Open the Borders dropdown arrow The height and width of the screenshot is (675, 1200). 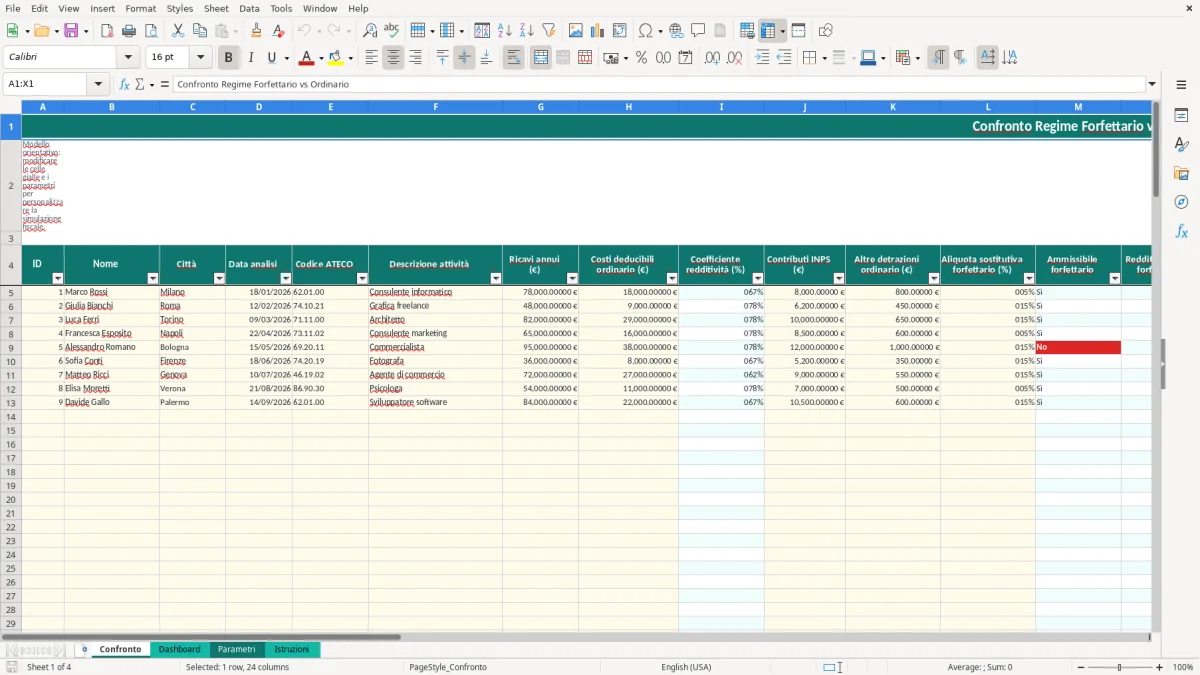(824, 58)
